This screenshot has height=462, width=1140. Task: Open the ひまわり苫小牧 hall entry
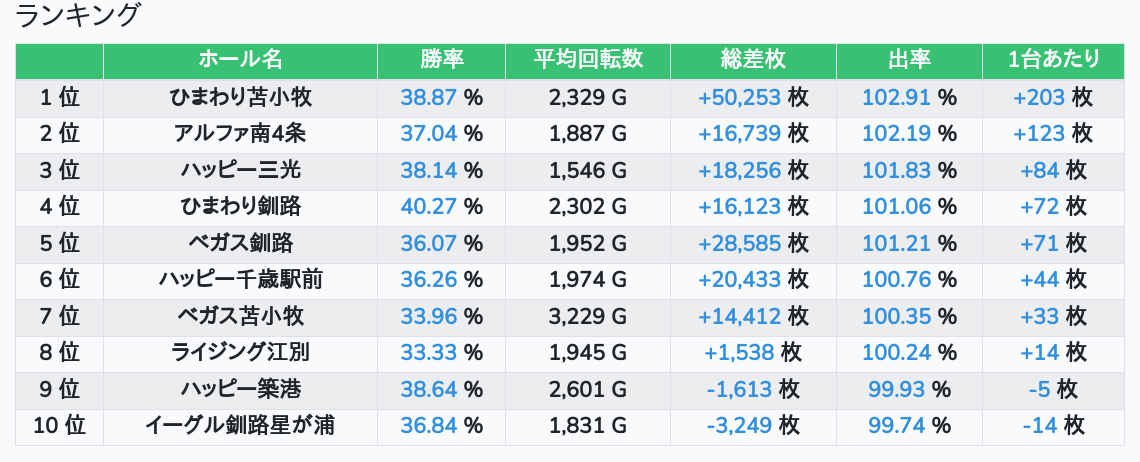tap(240, 97)
